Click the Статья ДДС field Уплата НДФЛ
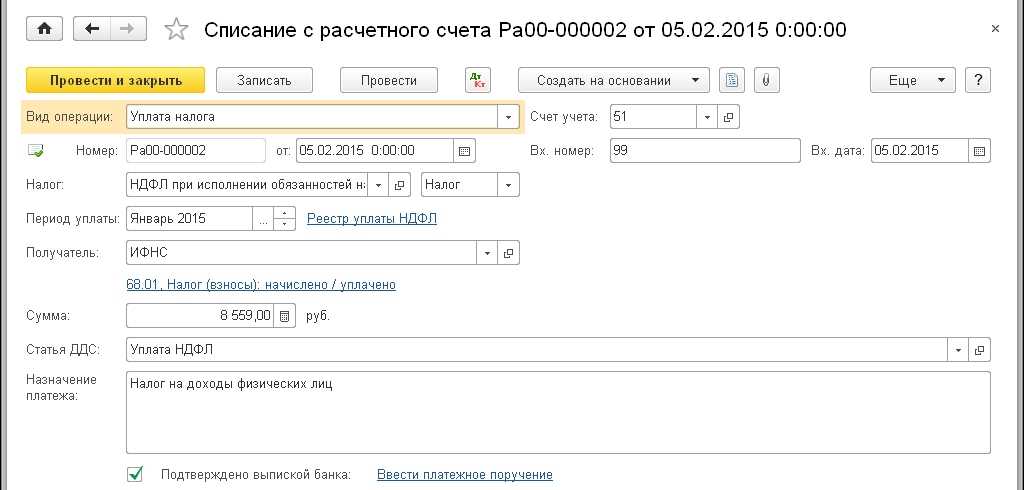1024x490 pixels. [x=536, y=350]
